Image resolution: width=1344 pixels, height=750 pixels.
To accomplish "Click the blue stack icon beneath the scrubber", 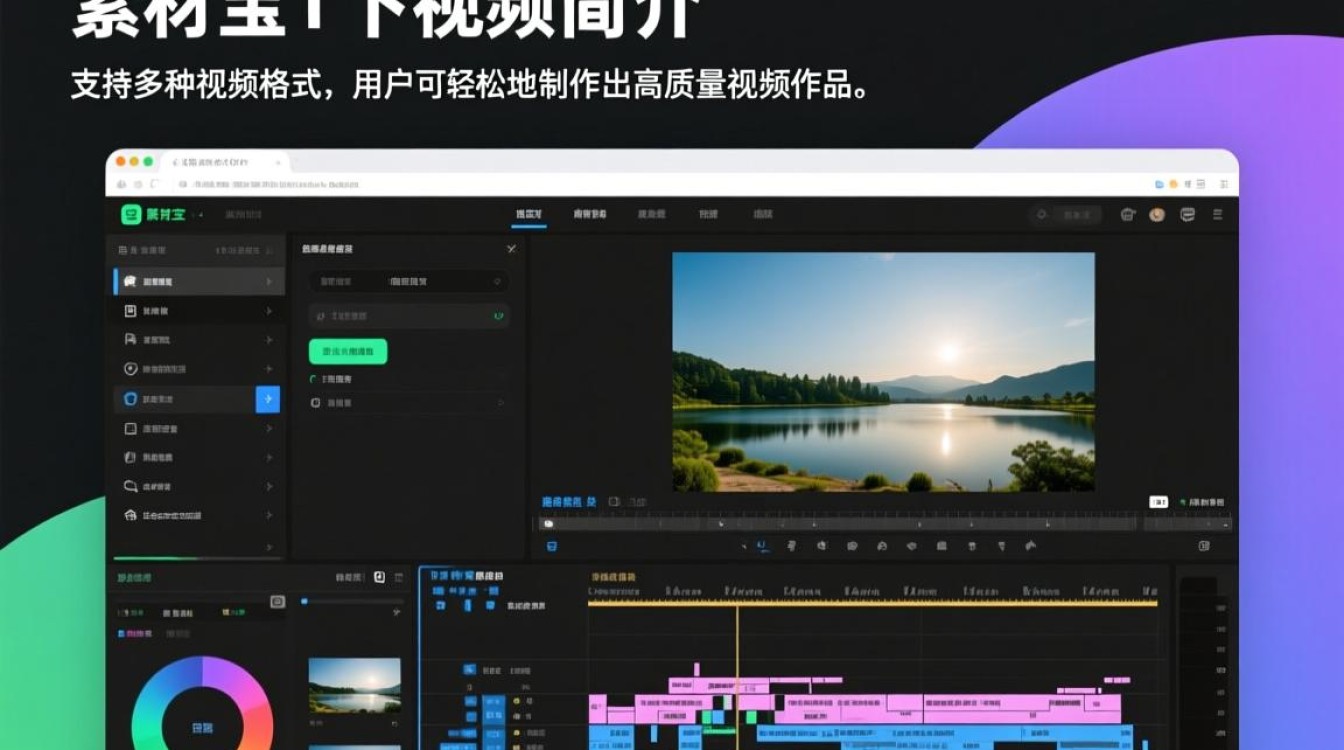I will point(551,546).
